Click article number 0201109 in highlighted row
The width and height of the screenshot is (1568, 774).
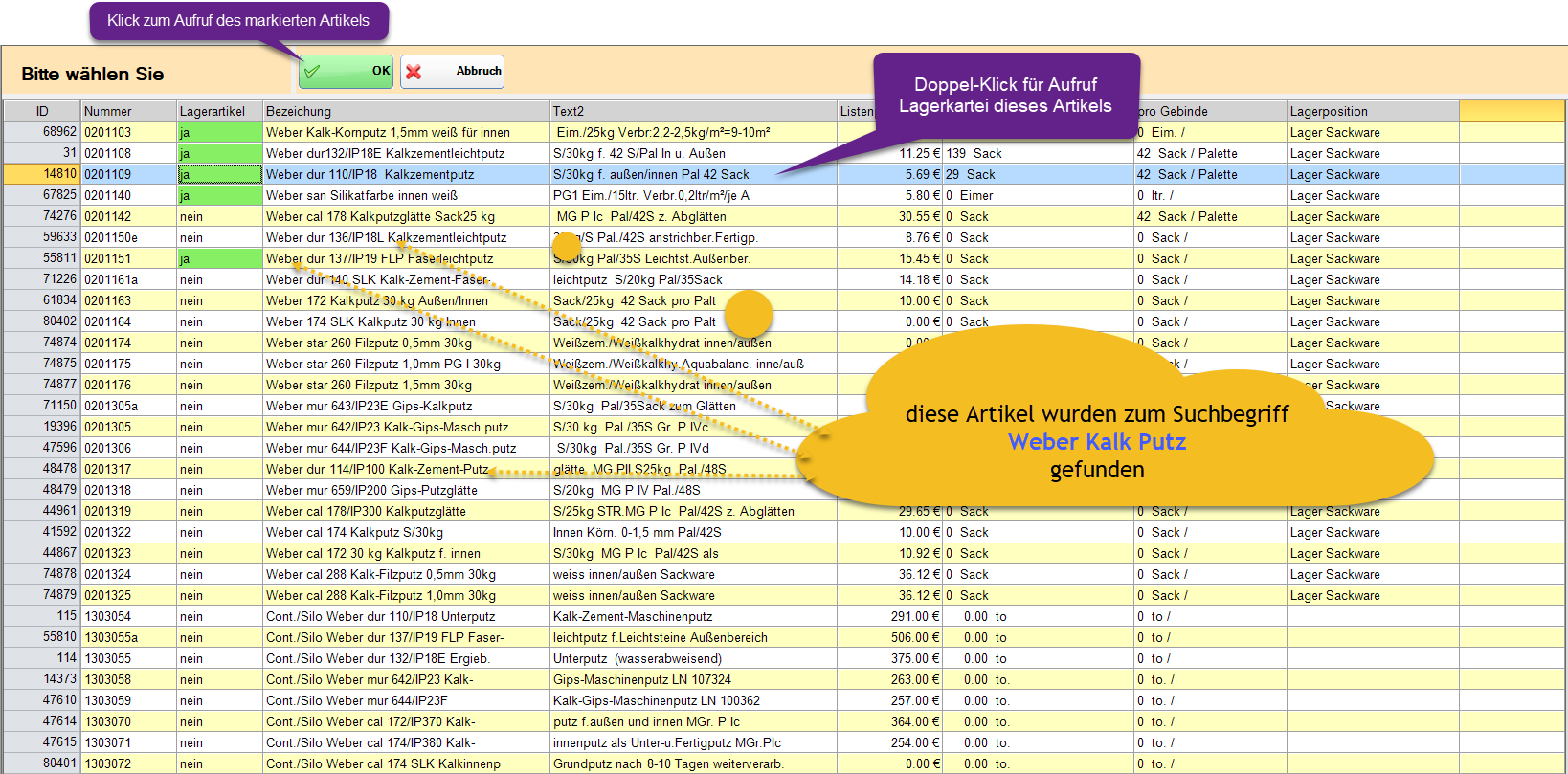[129, 174]
